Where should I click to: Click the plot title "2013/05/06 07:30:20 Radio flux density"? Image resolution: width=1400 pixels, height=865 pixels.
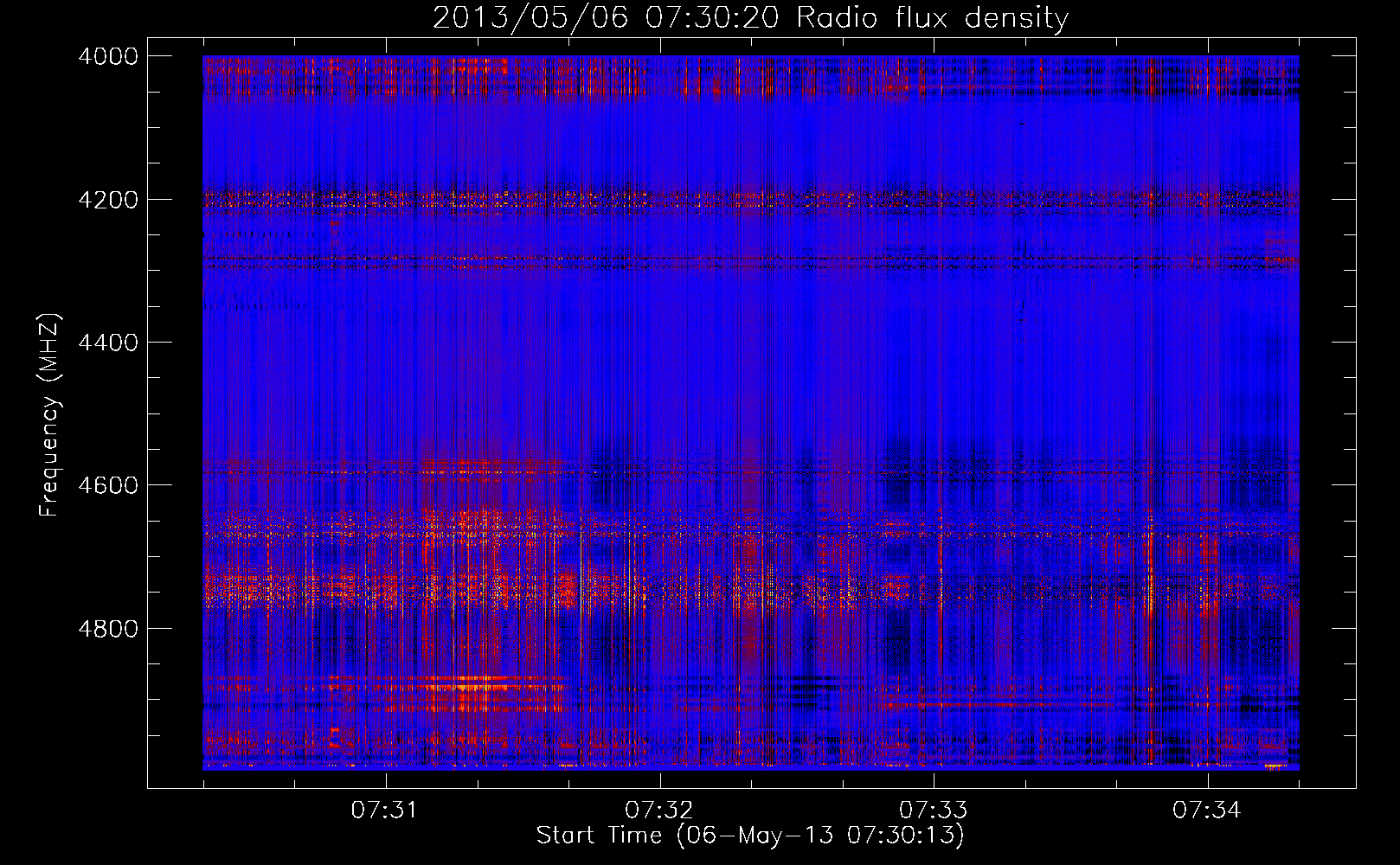pyautogui.click(x=750, y=17)
